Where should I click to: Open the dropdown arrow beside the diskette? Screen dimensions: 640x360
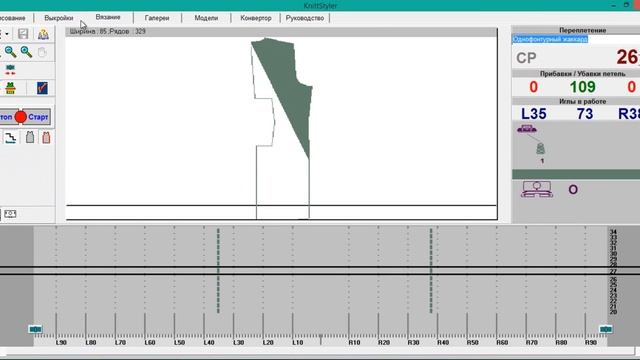click(7, 34)
